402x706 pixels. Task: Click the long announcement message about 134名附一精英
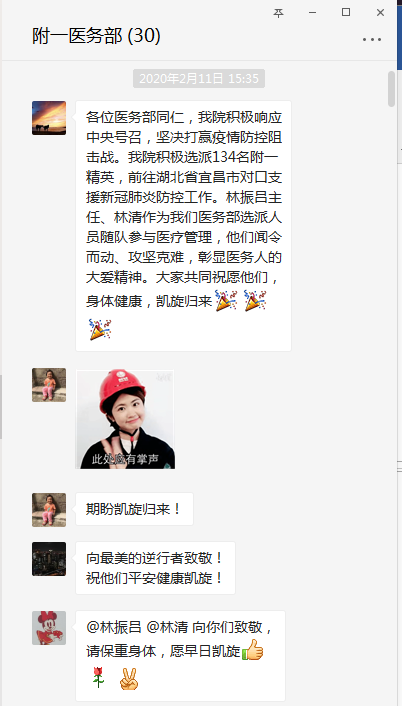click(183, 226)
